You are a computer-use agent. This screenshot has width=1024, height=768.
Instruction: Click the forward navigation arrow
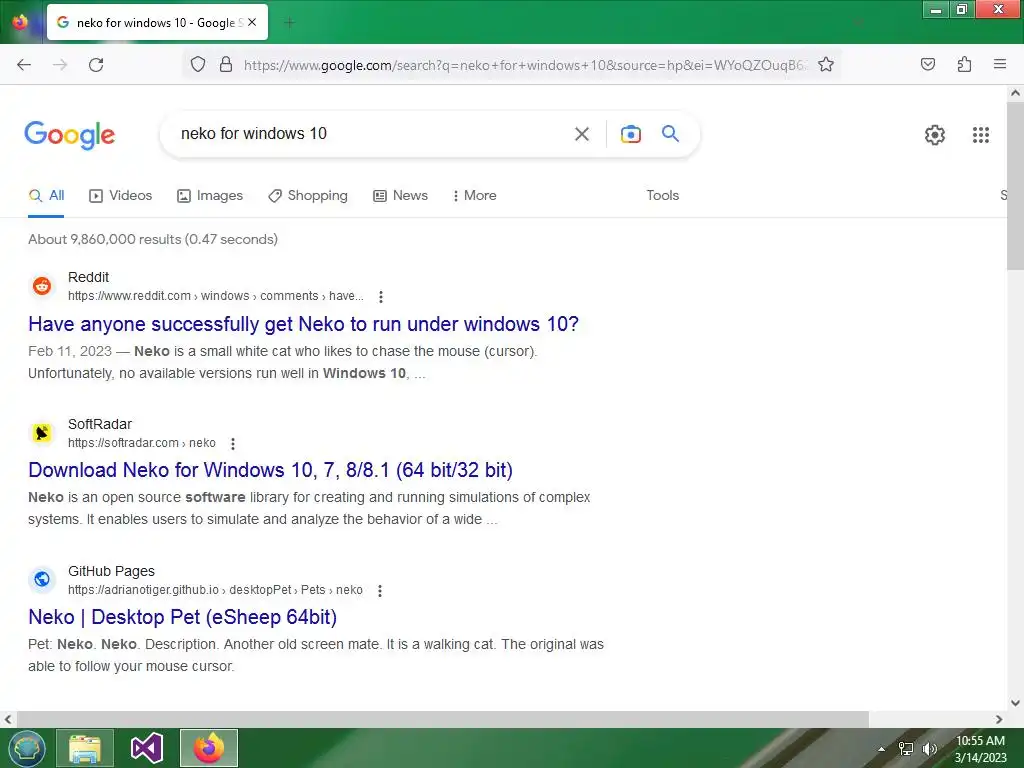[60, 65]
